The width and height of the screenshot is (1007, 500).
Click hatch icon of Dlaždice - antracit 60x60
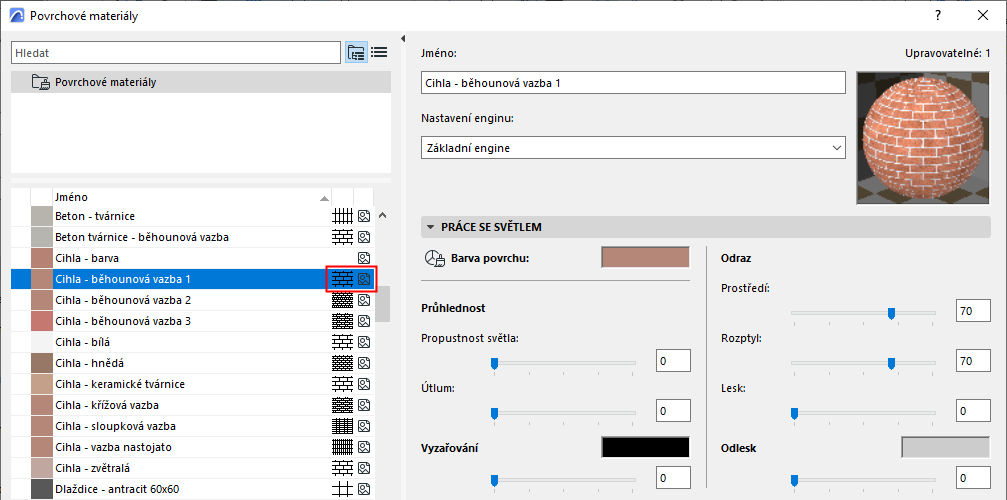342,488
